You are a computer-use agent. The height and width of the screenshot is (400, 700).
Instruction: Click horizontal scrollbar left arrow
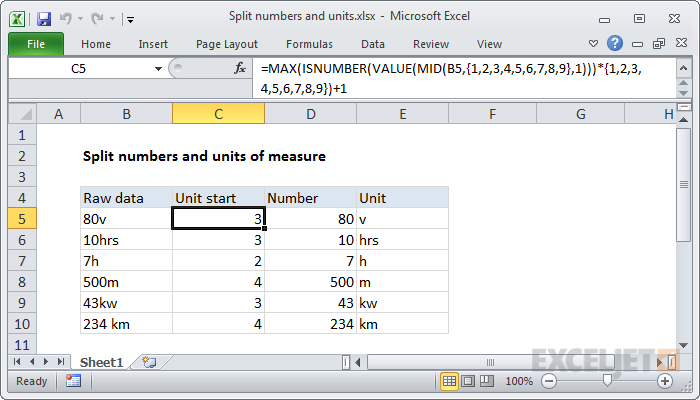[x=358, y=362]
